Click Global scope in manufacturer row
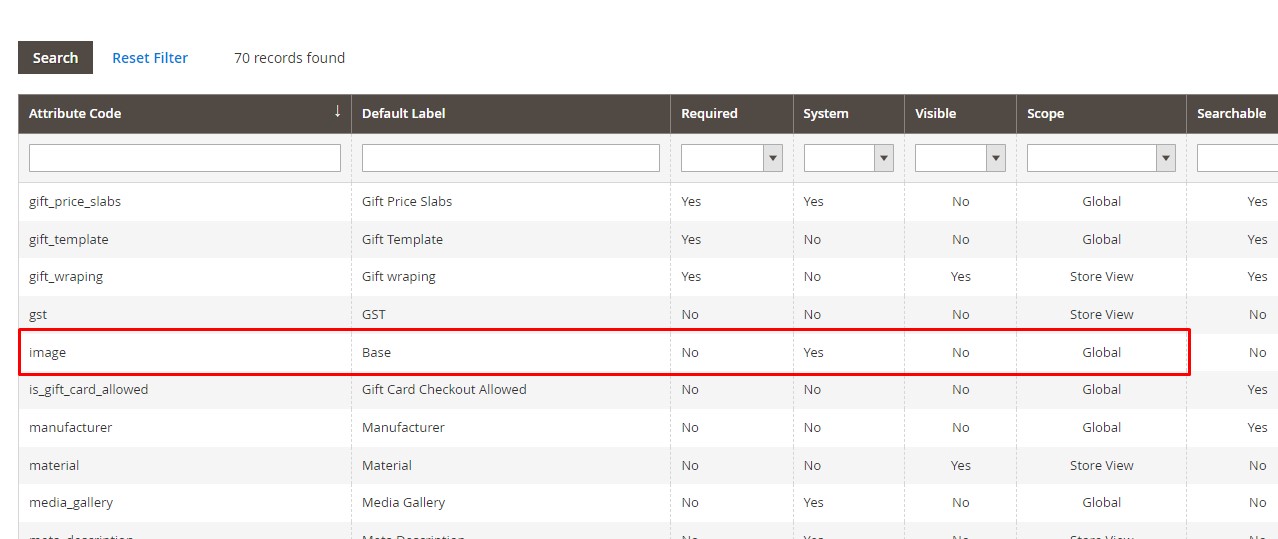This screenshot has width=1278, height=539. (1101, 427)
